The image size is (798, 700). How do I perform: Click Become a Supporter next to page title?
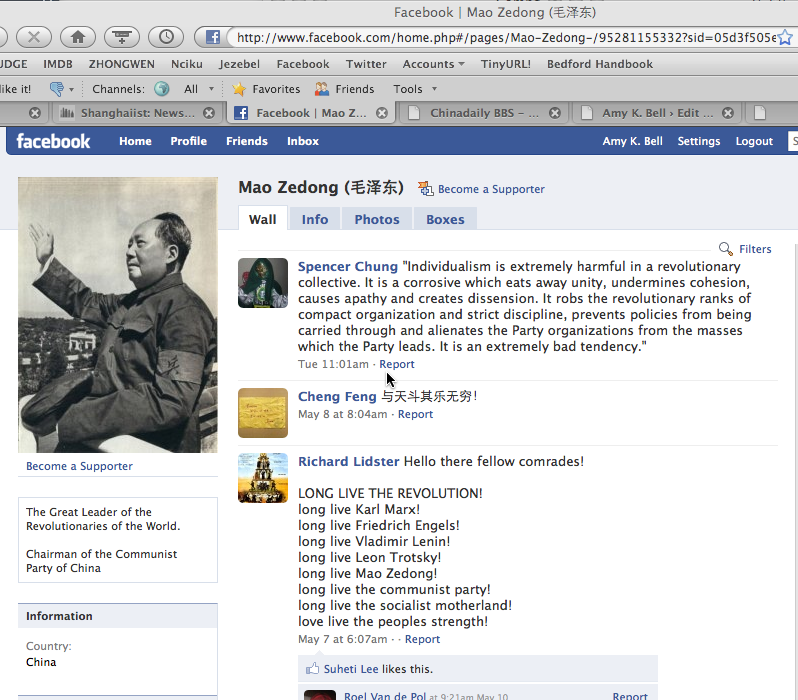[491, 189]
